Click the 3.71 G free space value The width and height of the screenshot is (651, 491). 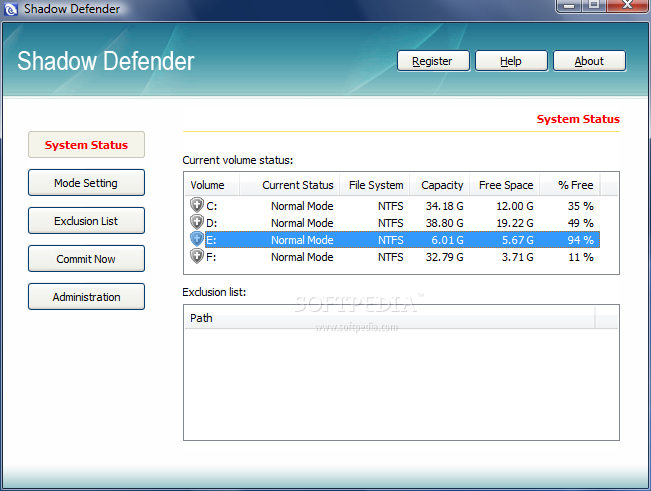point(518,257)
